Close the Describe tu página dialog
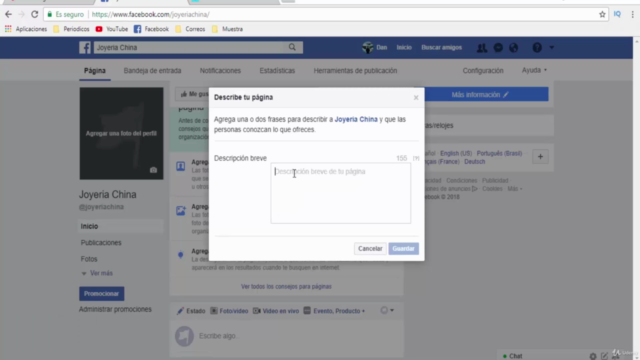 [x=416, y=98]
